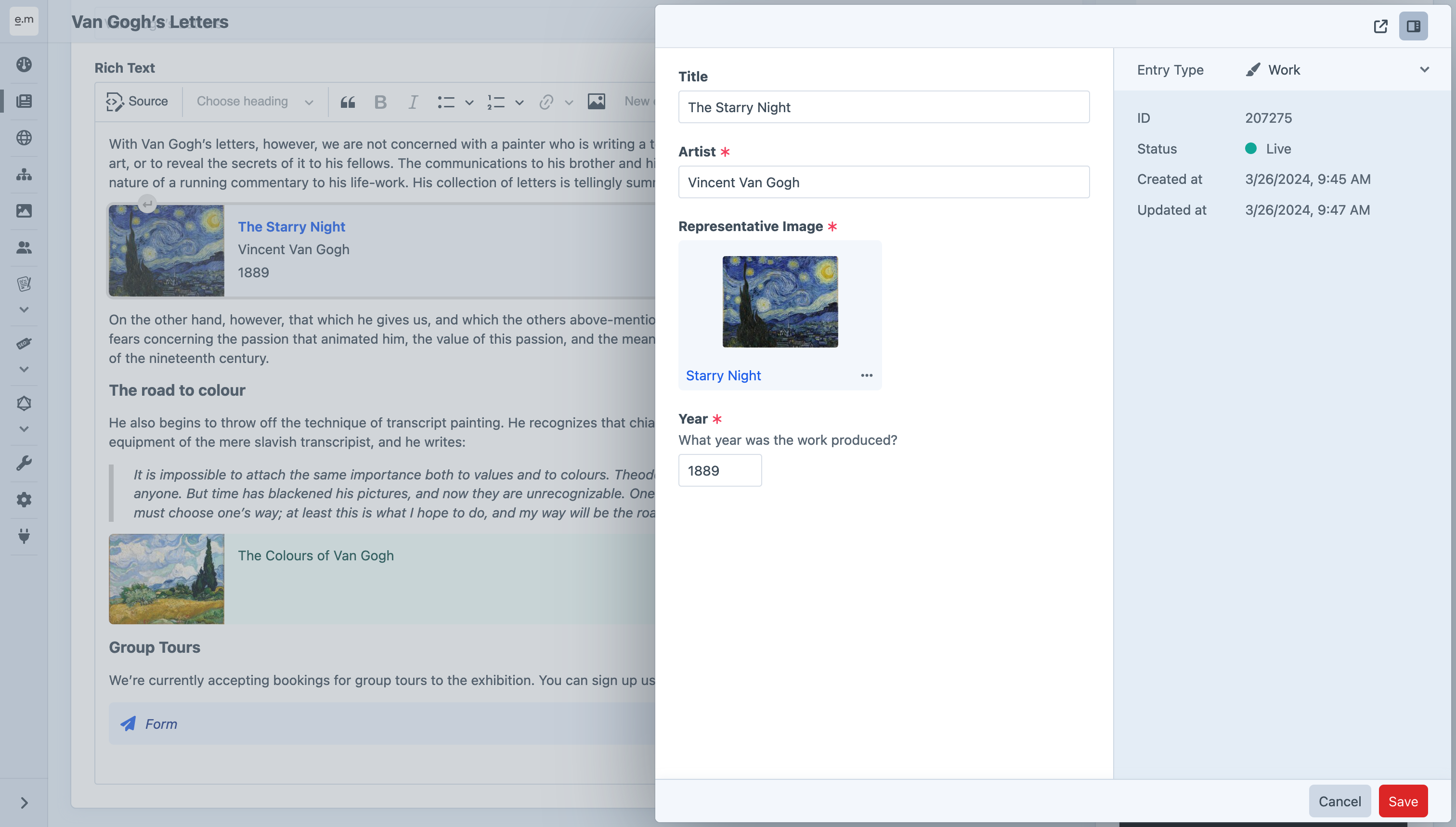
Task: Open the Users icon in sidebar
Action: pyautogui.click(x=24, y=247)
